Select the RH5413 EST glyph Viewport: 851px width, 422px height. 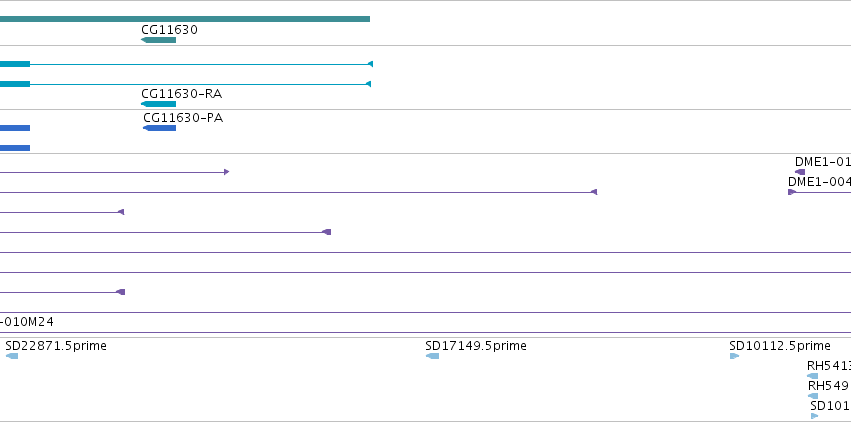click(x=812, y=376)
